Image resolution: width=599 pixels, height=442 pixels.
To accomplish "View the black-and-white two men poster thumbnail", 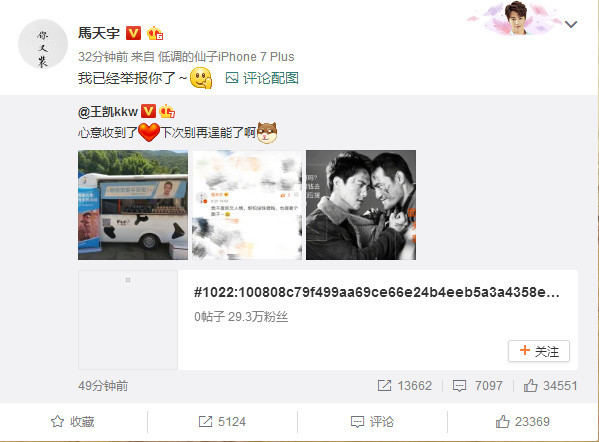I will [361, 205].
